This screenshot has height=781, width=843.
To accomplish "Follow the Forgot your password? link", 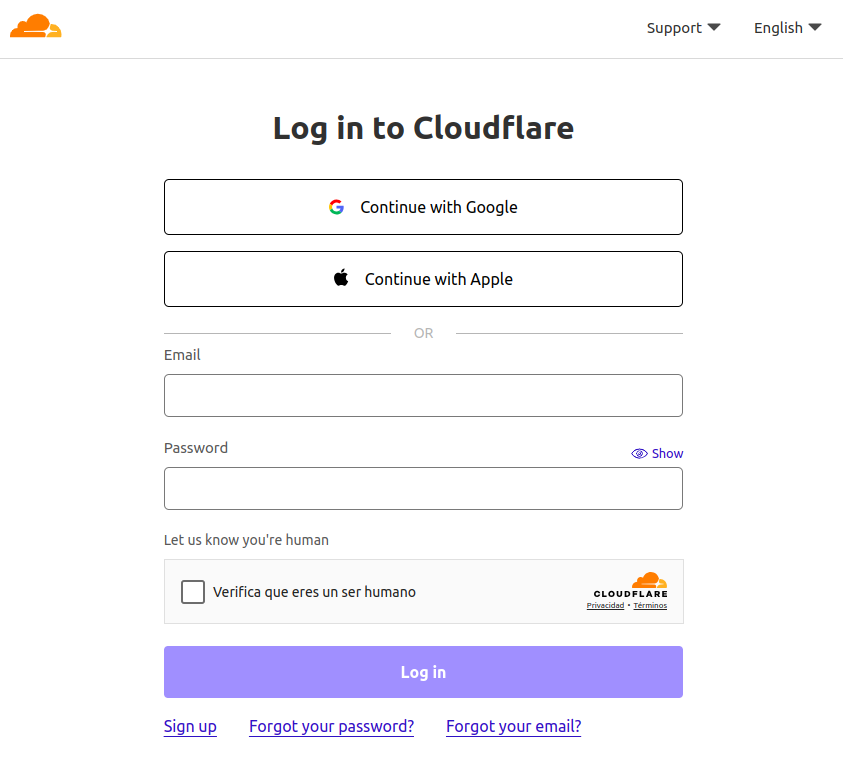I will (x=331, y=727).
